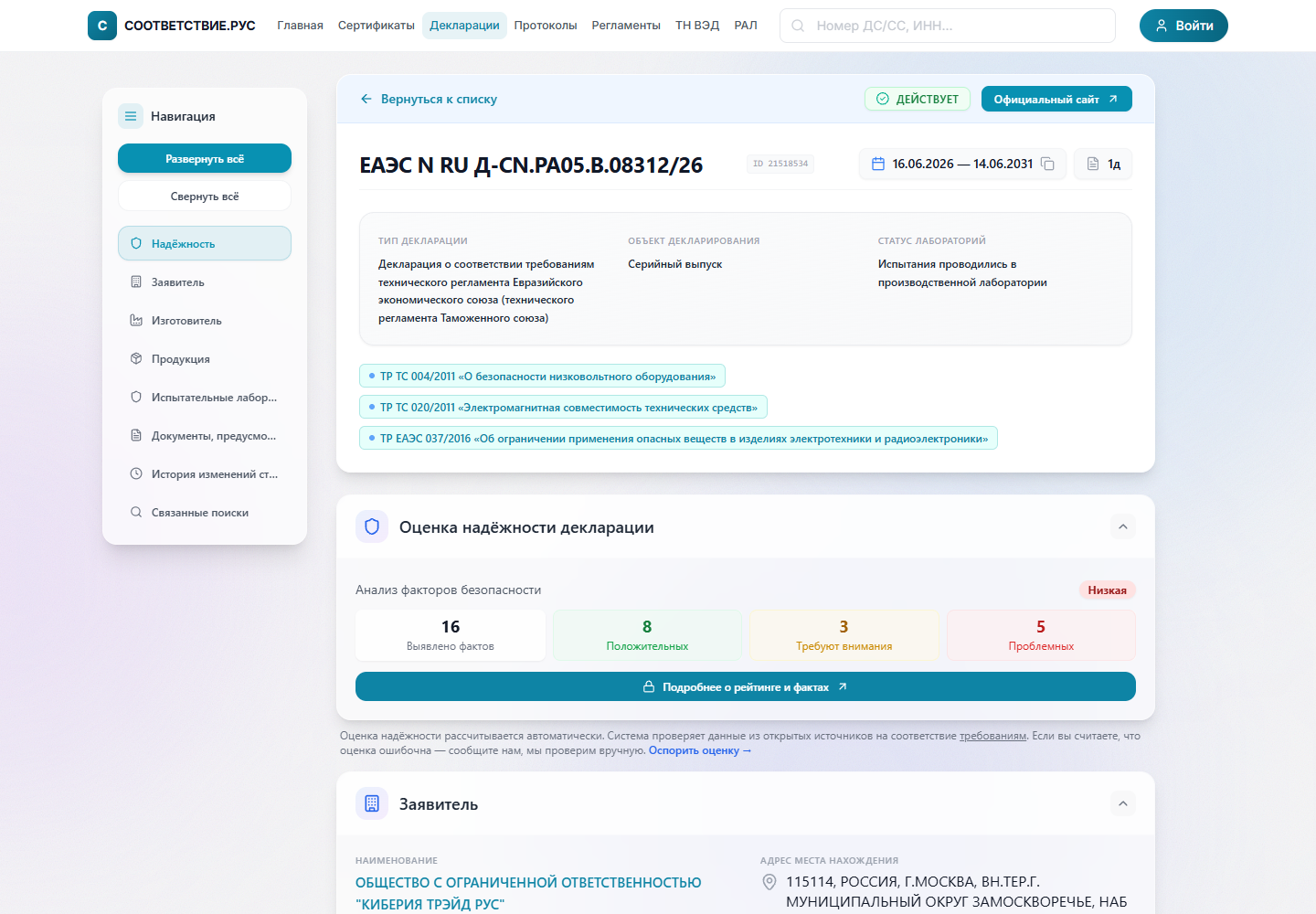Click the shield icon in Оценка надёжности header
This screenshot has width=1316, height=914.
point(372,526)
